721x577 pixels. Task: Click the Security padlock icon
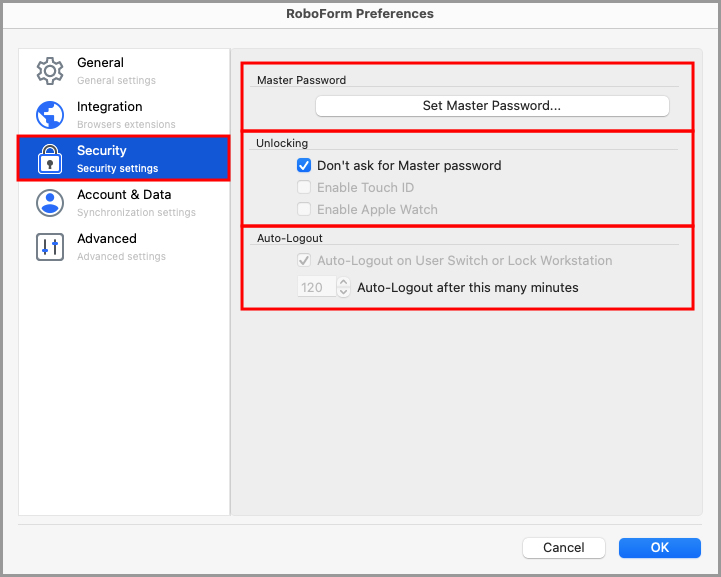(50, 159)
